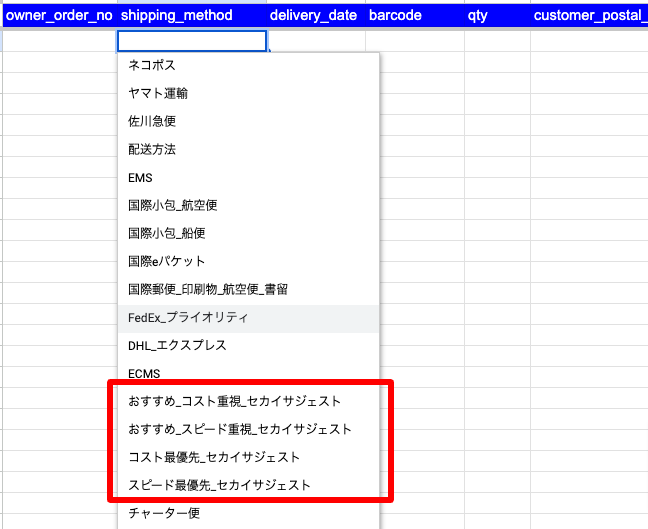This screenshot has height=529, width=648.
Task: Choose ECMS from the dropdown
Action: pos(145,373)
